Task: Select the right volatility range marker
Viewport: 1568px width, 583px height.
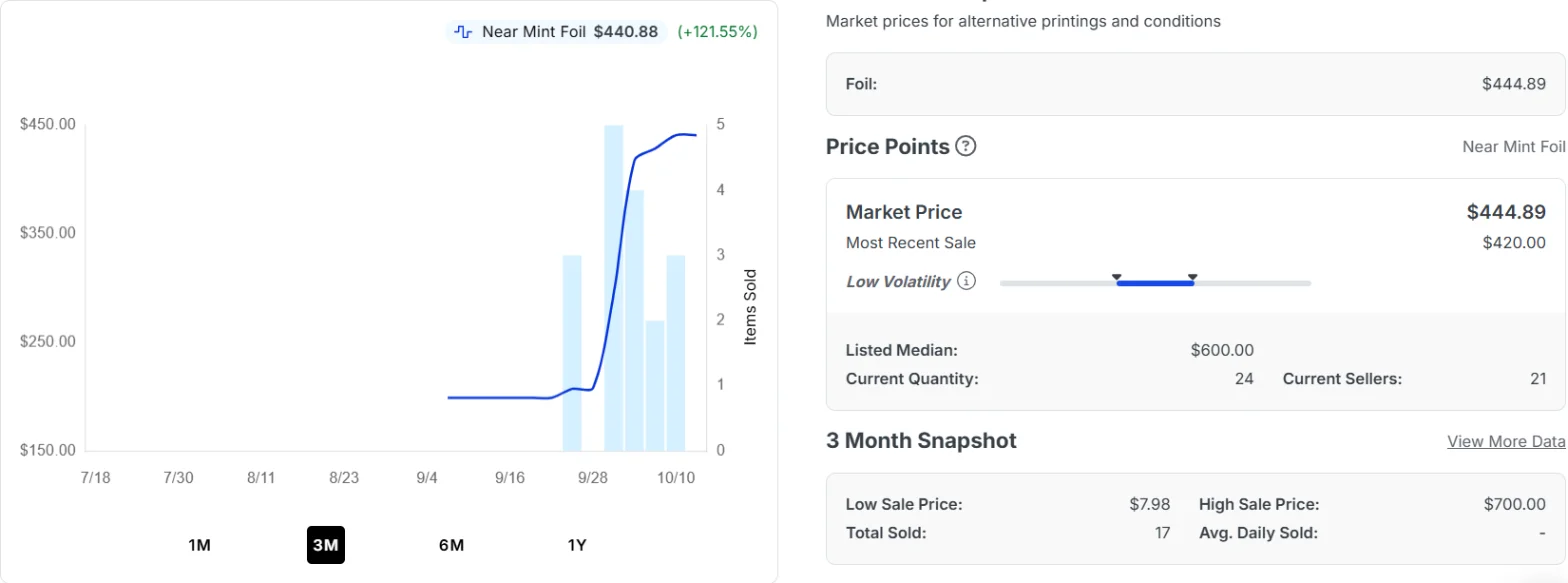Action: 1193,277
